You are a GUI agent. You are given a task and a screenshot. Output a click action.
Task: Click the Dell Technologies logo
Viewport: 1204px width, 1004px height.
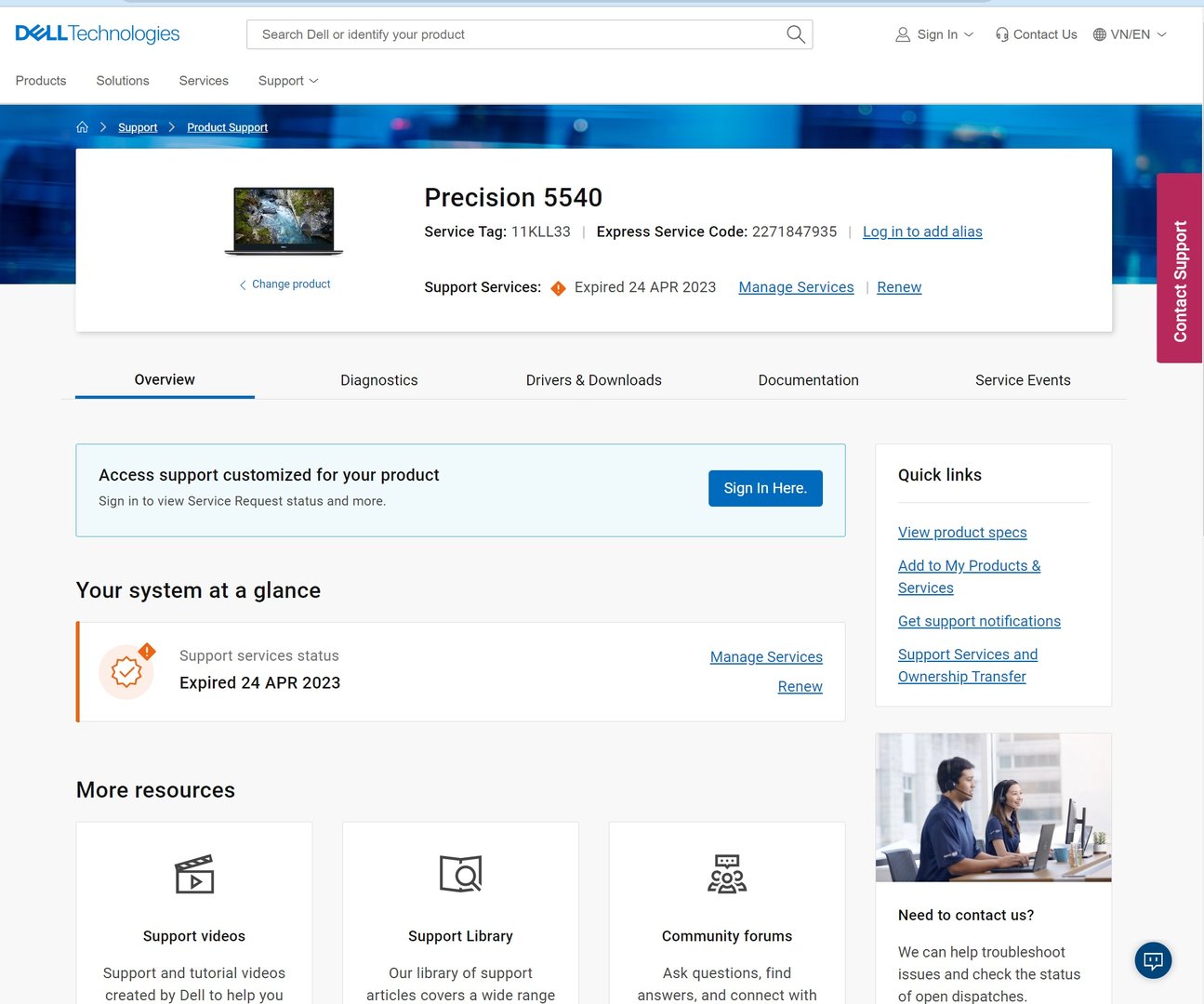98,34
